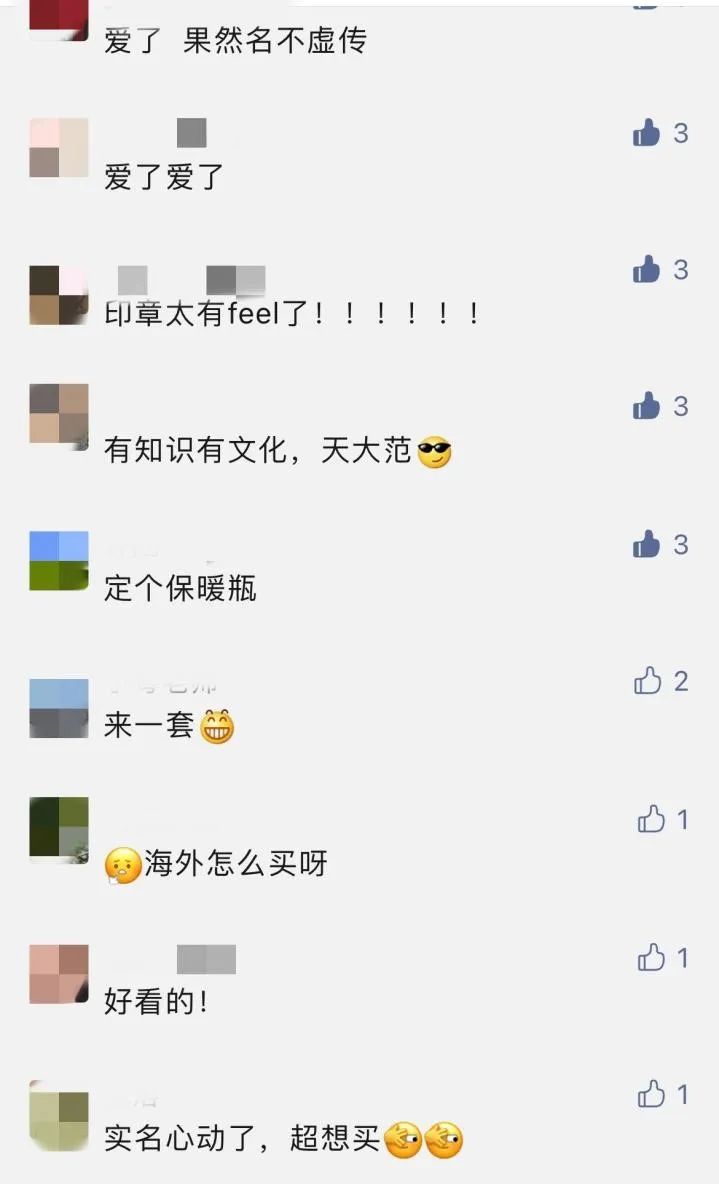Image resolution: width=719 pixels, height=1184 pixels.
Task: Like the "海外怎么买呀" comment
Action: [651, 819]
